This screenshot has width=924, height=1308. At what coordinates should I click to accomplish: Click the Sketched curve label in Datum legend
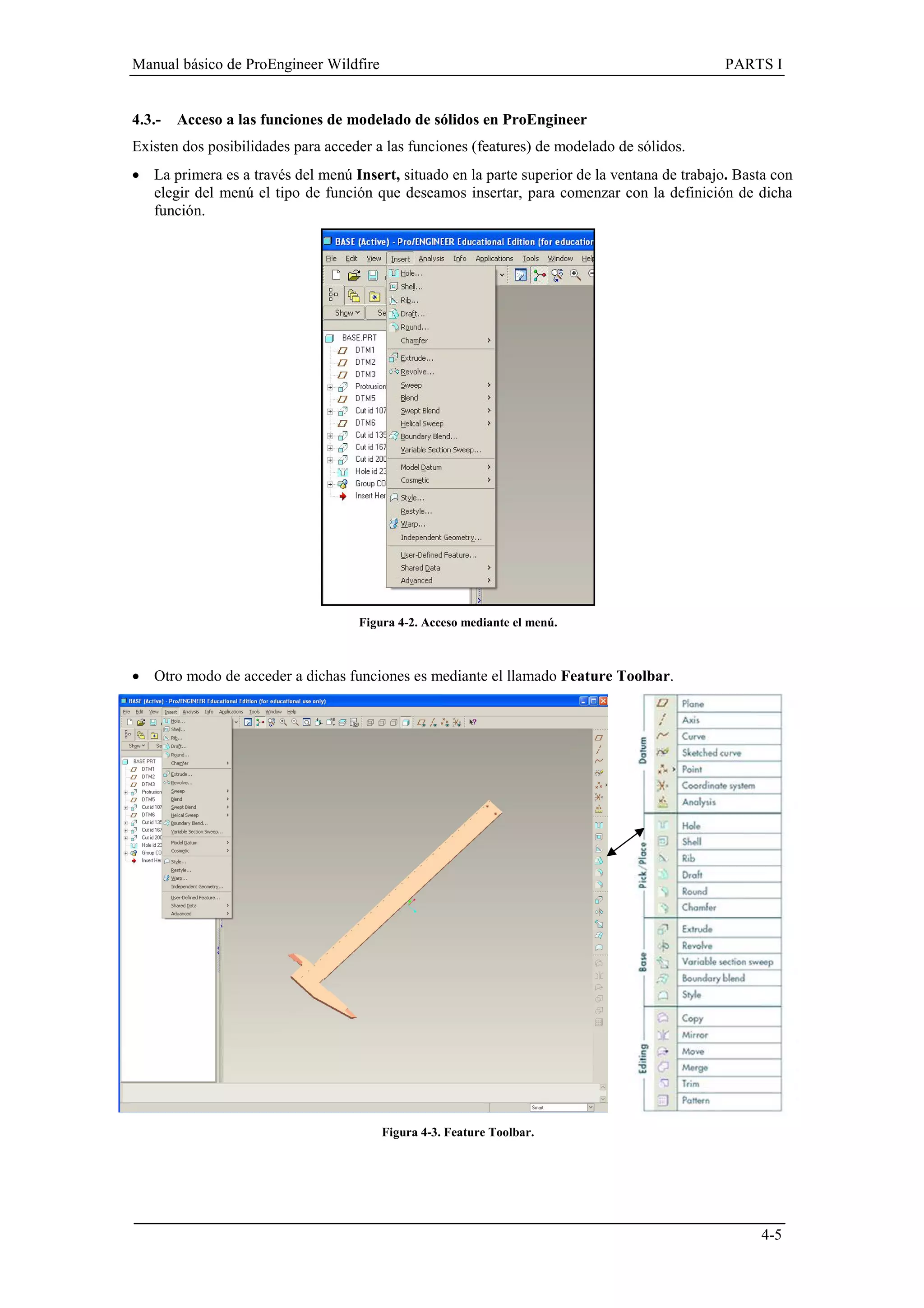(x=711, y=753)
